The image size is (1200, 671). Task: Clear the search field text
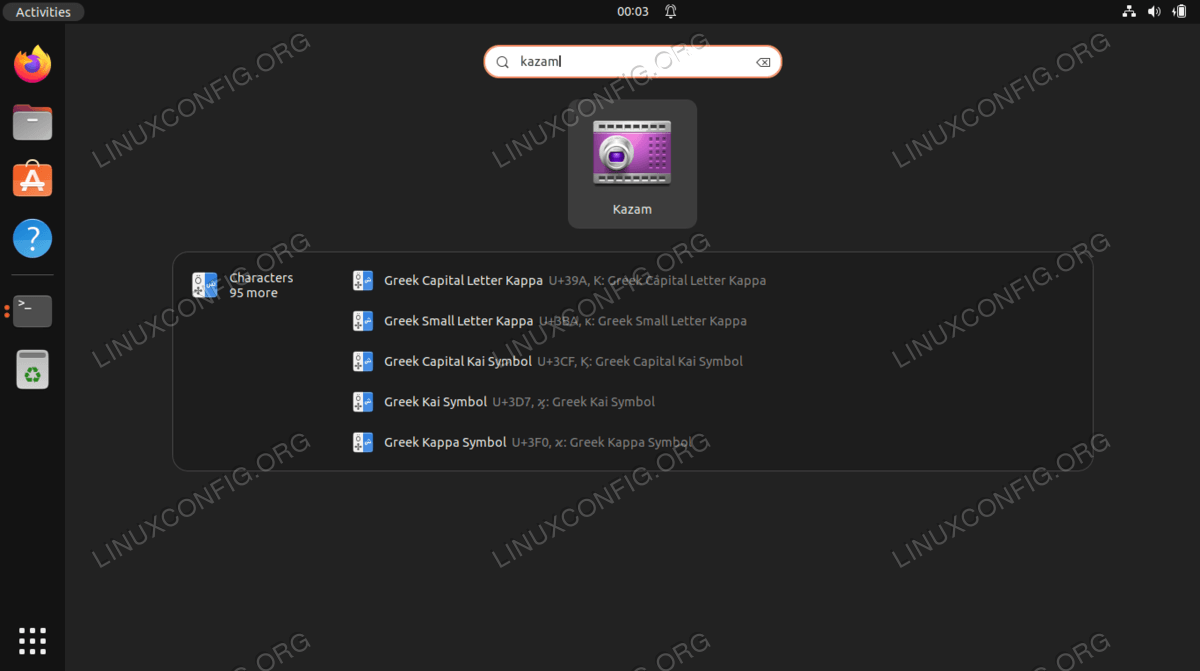[x=763, y=62]
